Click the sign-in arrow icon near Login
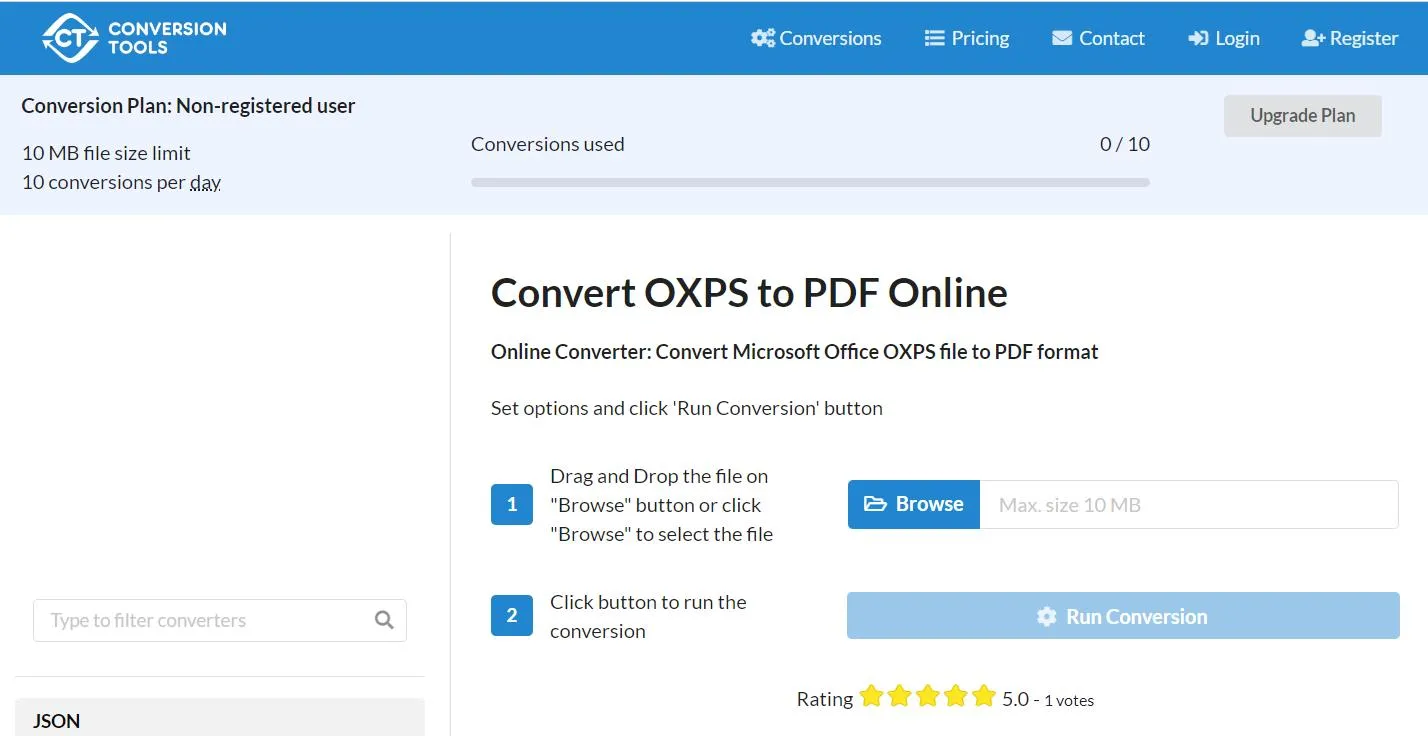Image resolution: width=1428 pixels, height=736 pixels. click(x=1198, y=37)
